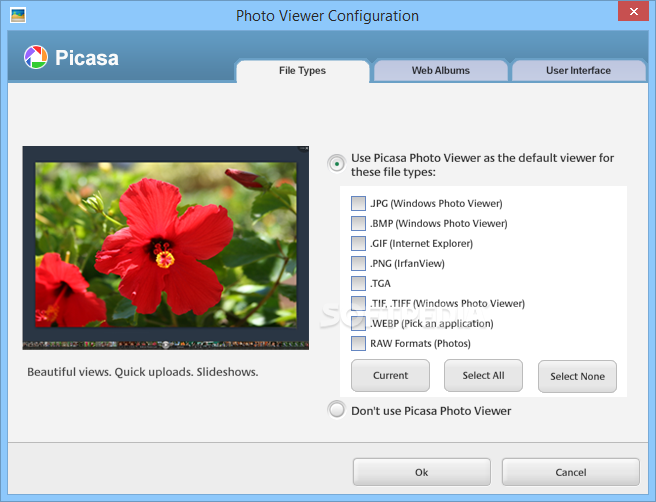Tick the RAW Formats (Photos) checkbox
This screenshot has width=656, height=502.
[358, 343]
